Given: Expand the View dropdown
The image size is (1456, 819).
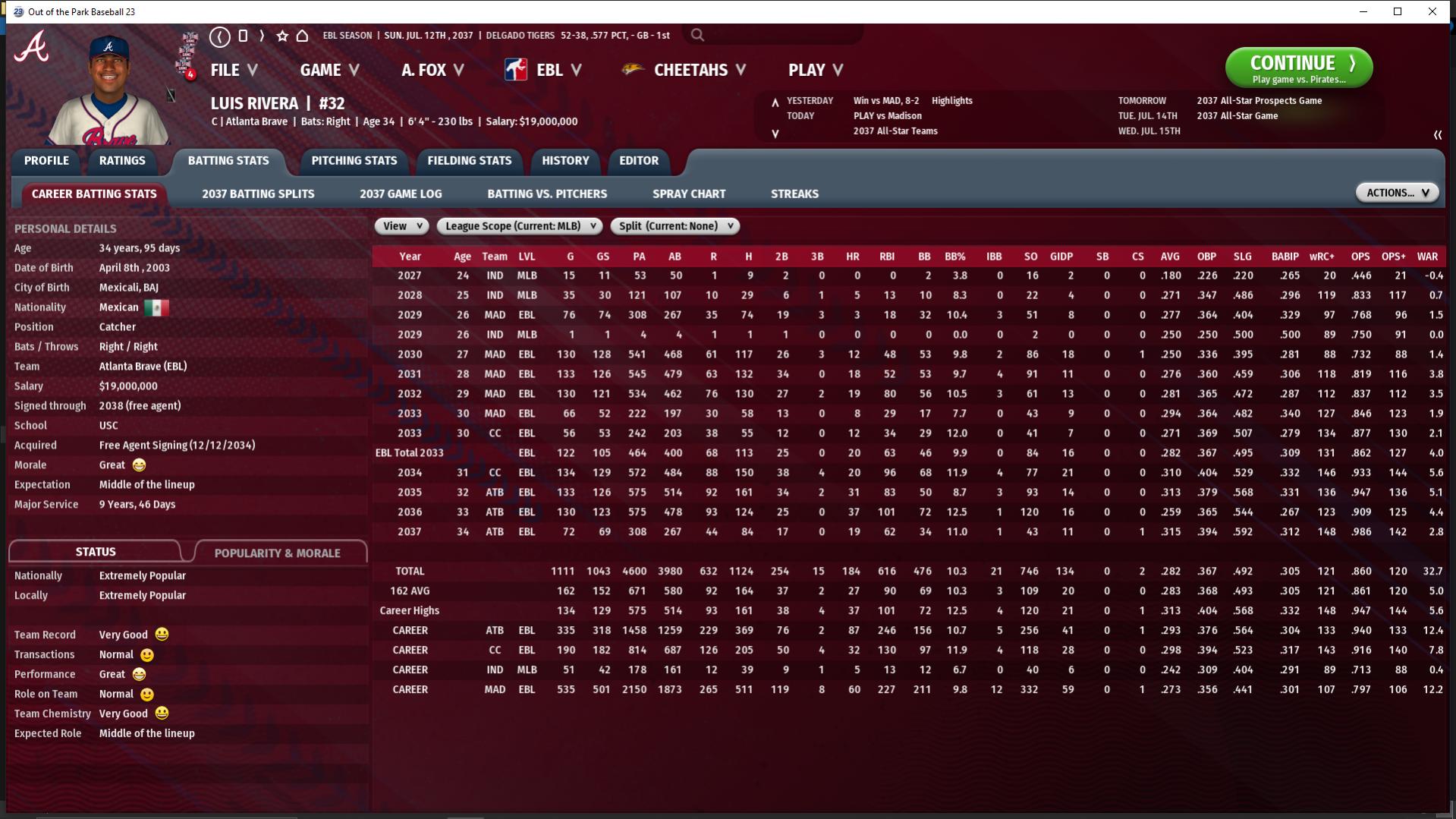Looking at the screenshot, I should pyautogui.click(x=402, y=226).
